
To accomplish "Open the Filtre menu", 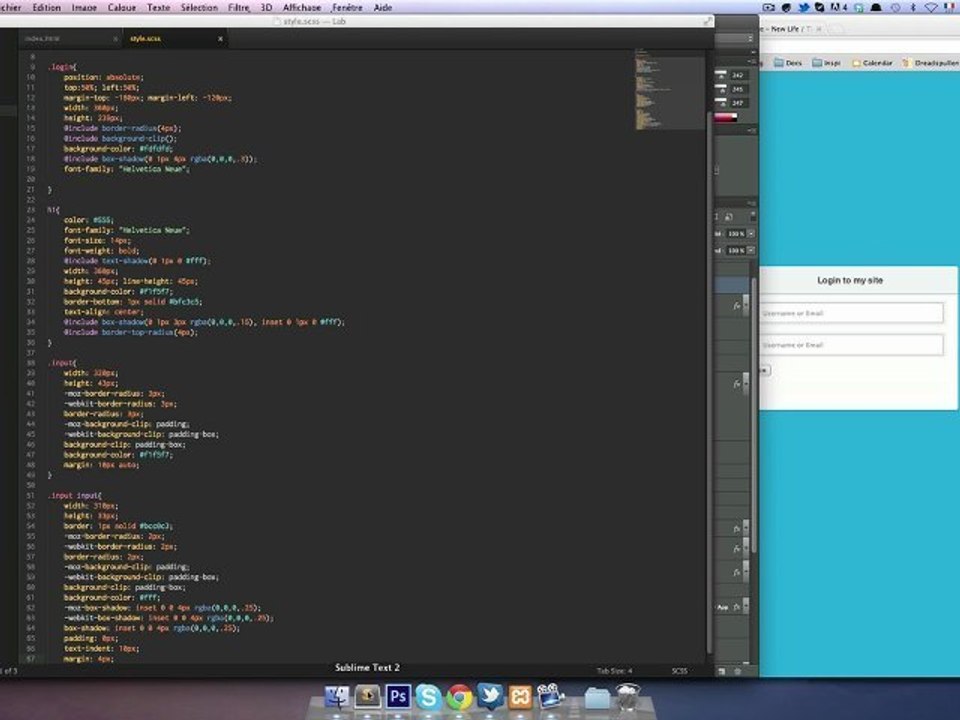I will pyautogui.click(x=239, y=7).
